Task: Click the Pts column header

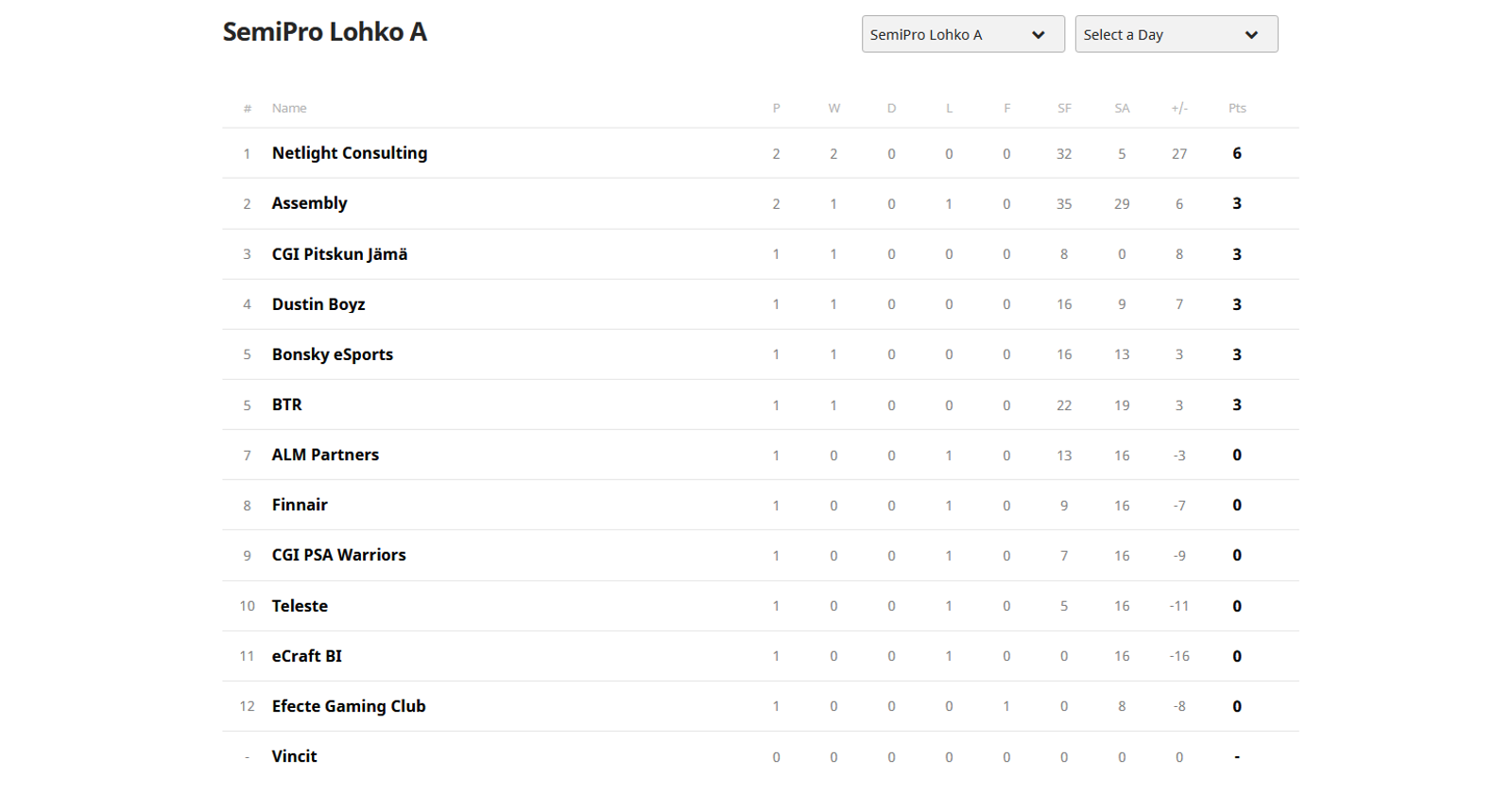Action: [1237, 109]
